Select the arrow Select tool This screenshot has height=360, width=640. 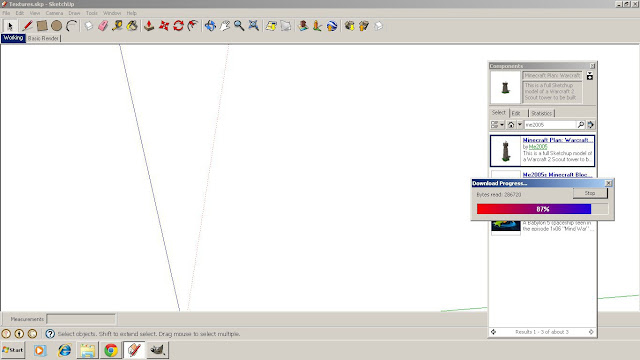point(10,26)
